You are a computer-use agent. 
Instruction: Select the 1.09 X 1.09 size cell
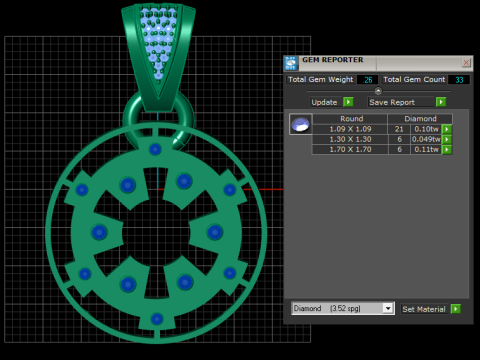coord(350,129)
